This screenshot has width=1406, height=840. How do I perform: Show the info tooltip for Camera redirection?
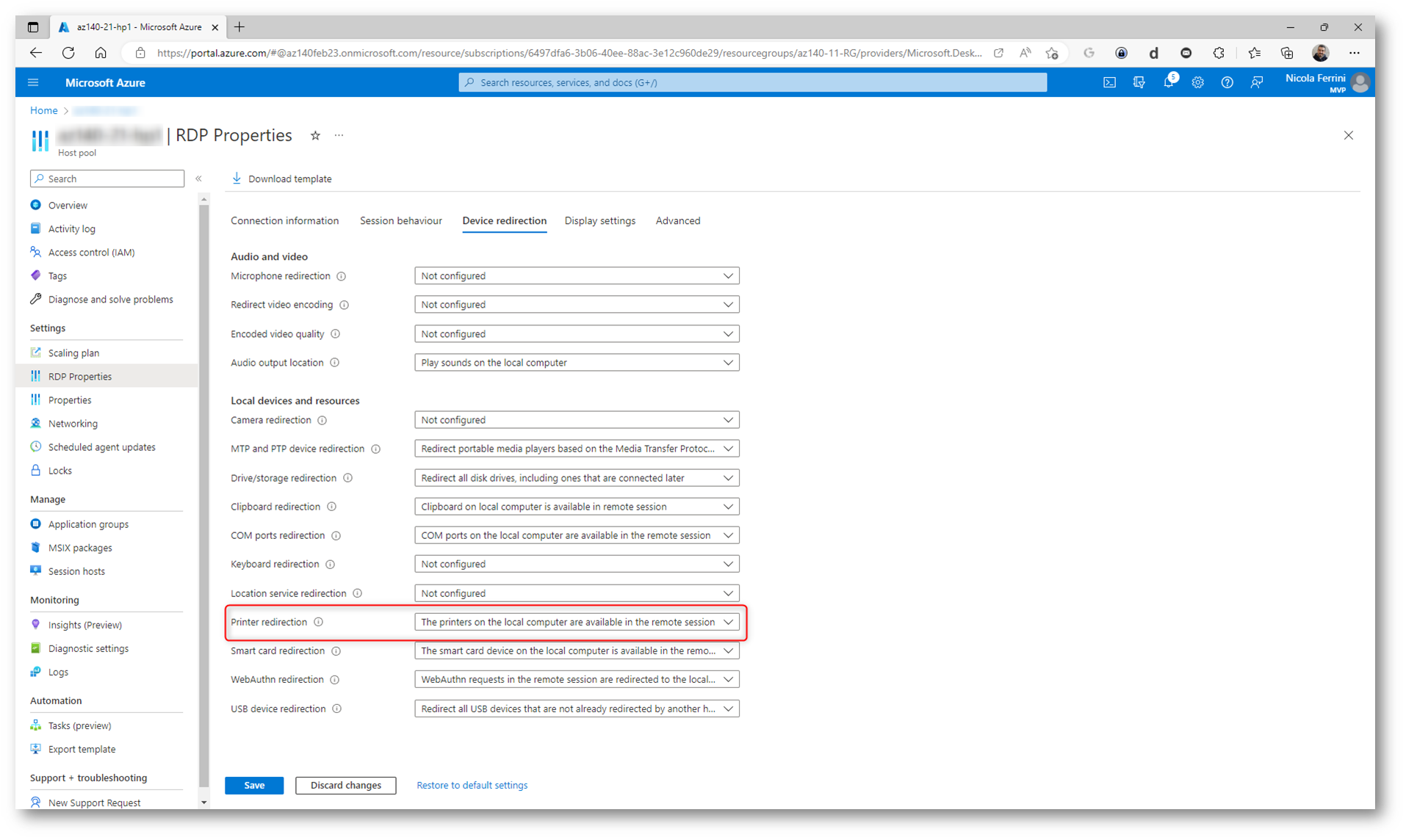(322, 420)
